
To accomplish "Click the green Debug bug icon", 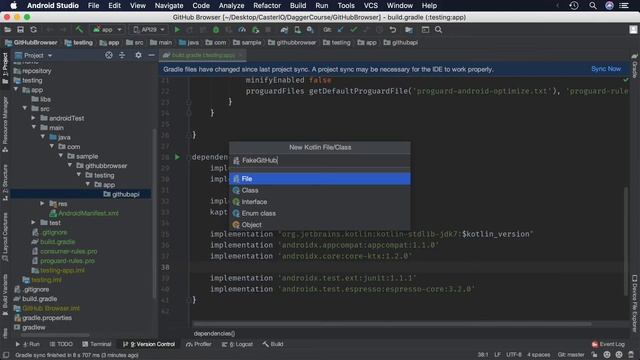I will pyautogui.click(x=216, y=30).
